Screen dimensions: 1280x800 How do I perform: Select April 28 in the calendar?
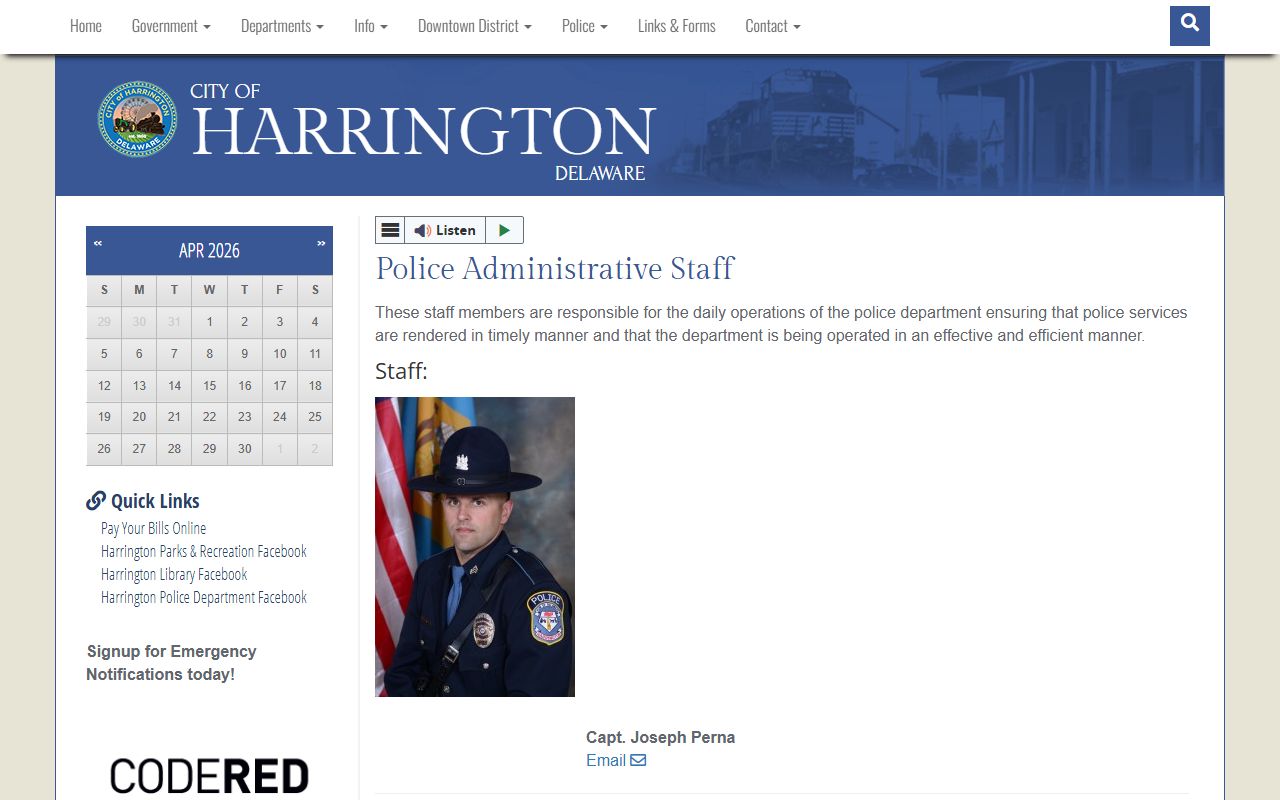174,449
